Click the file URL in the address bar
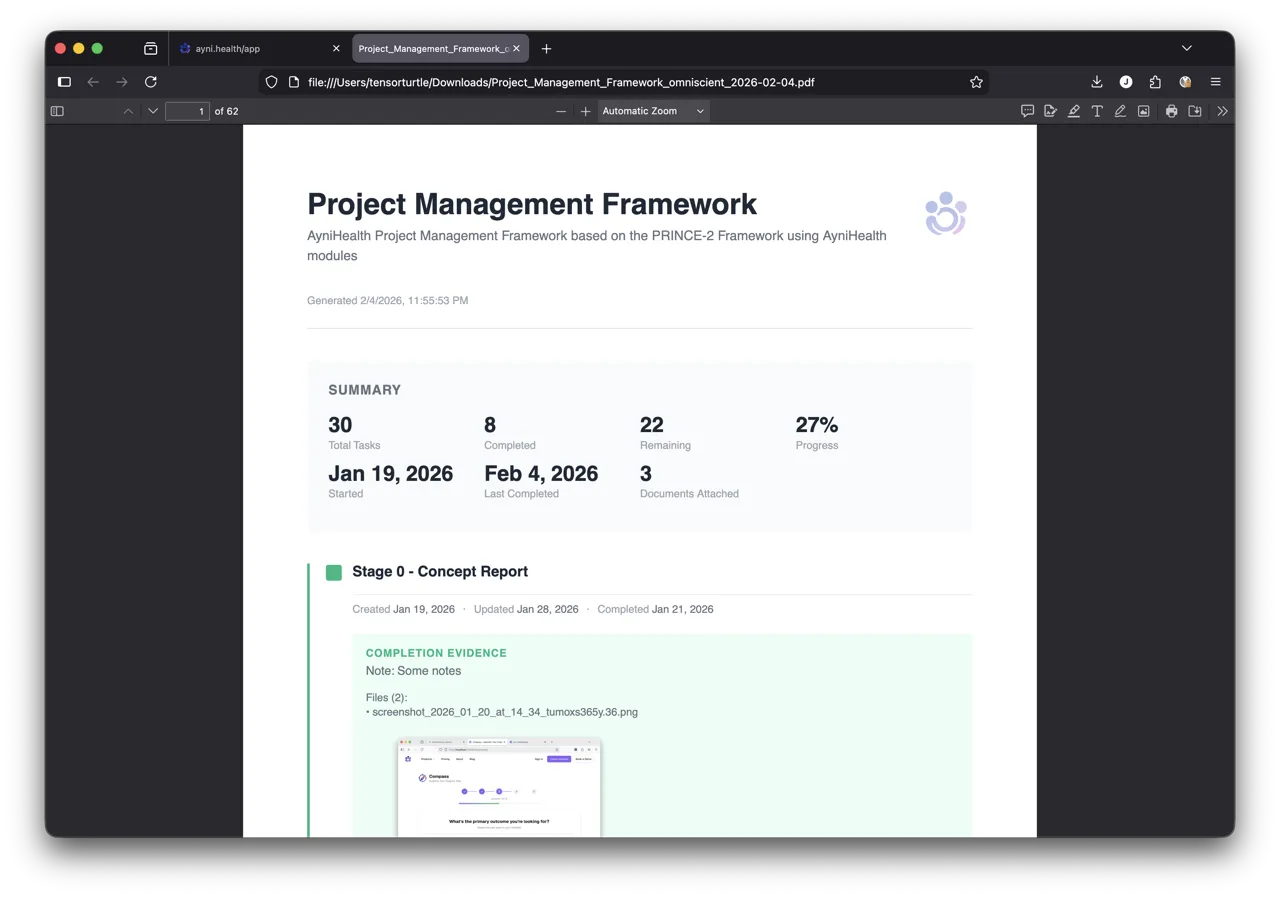 point(561,82)
